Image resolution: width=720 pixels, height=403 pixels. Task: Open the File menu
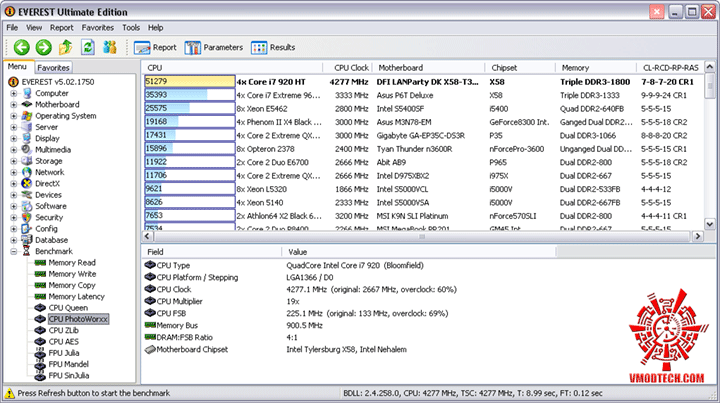coord(12,28)
